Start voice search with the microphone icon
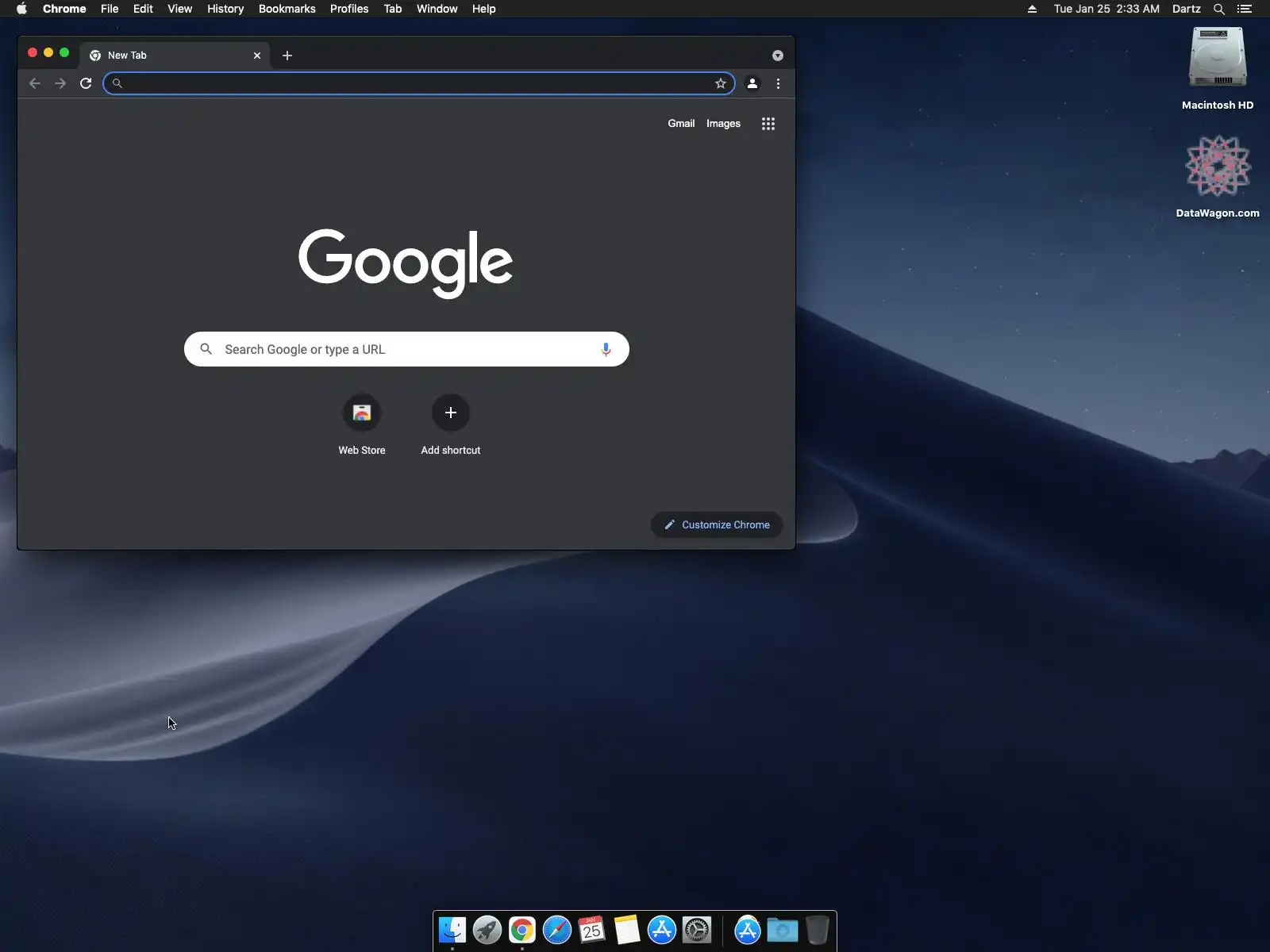 (606, 349)
